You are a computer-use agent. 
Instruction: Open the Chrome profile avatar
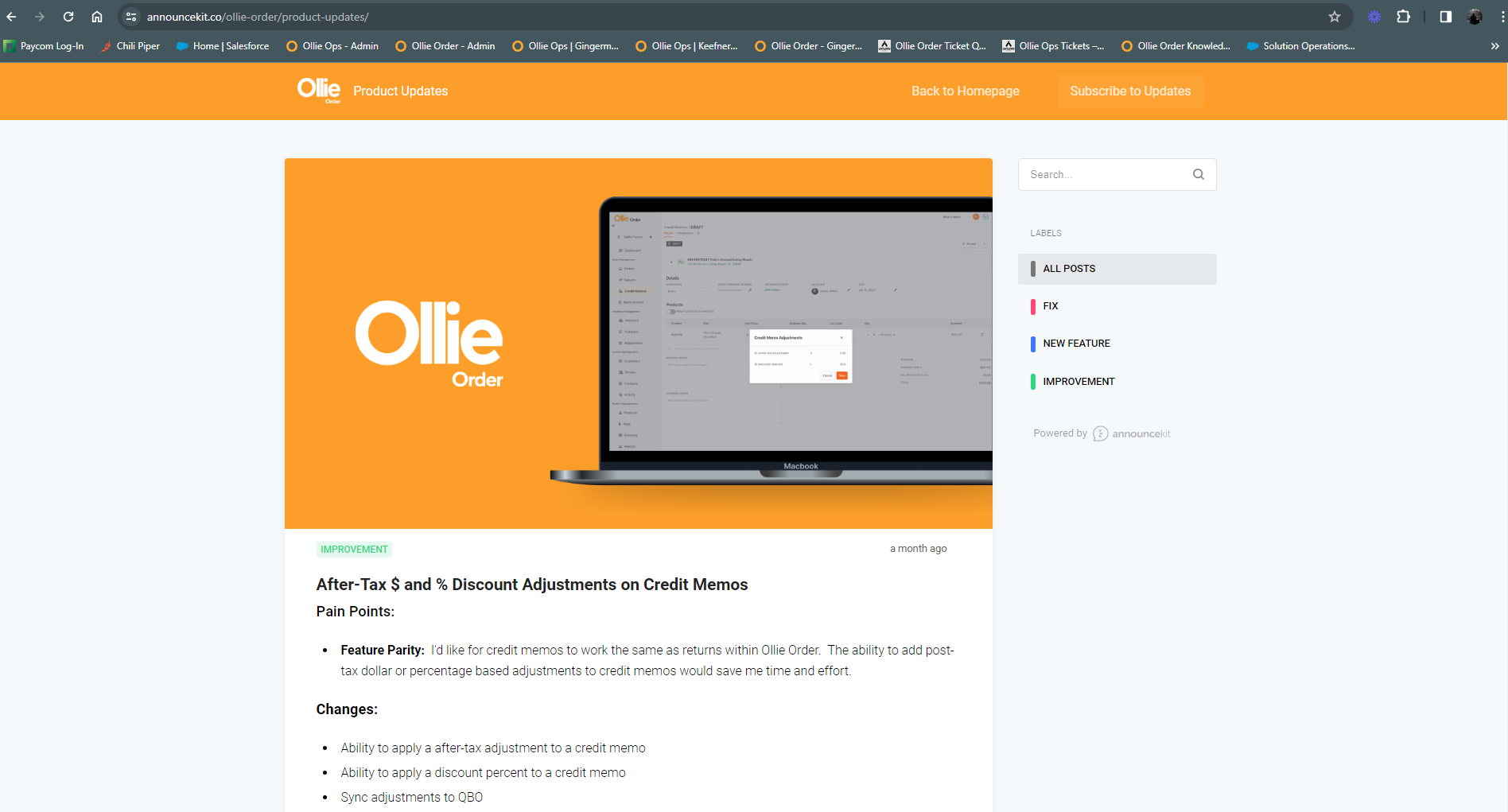[x=1475, y=17]
